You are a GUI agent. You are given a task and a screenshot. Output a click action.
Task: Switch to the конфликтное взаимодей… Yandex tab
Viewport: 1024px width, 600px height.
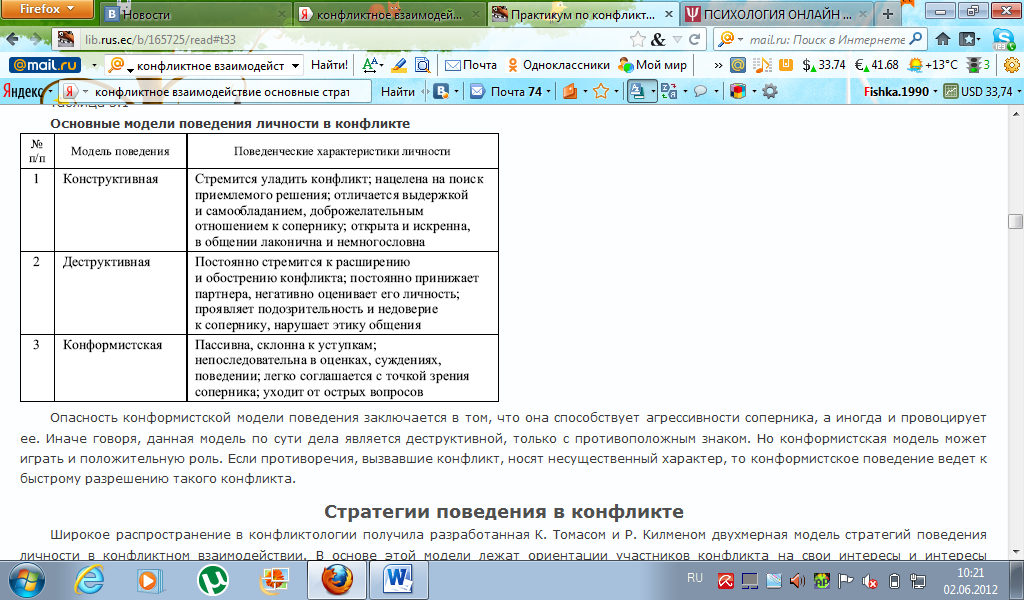pos(390,14)
